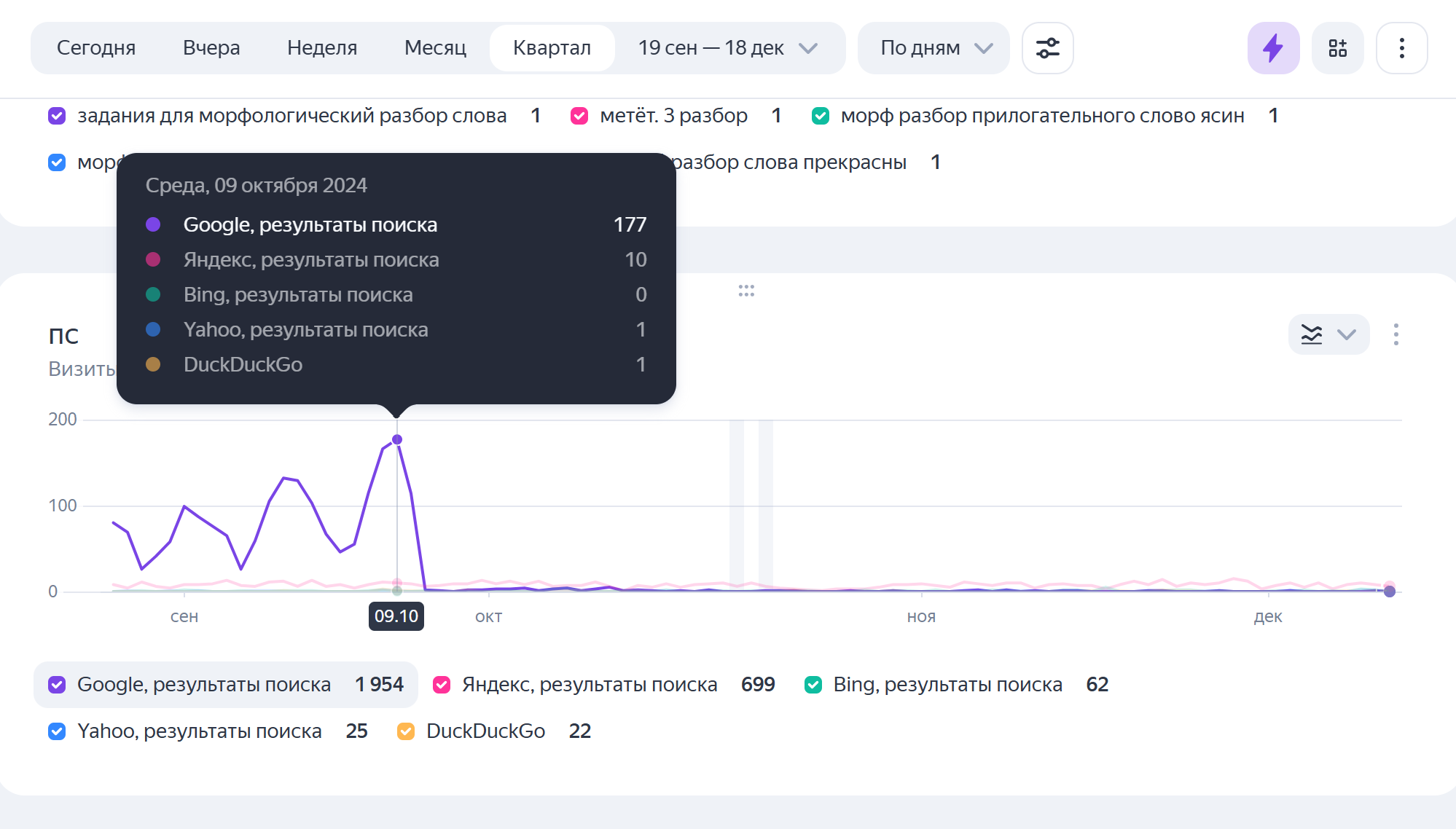Grab the six-dot drag handle above the chart
This screenshot has height=829, width=1456.
(745, 291)
